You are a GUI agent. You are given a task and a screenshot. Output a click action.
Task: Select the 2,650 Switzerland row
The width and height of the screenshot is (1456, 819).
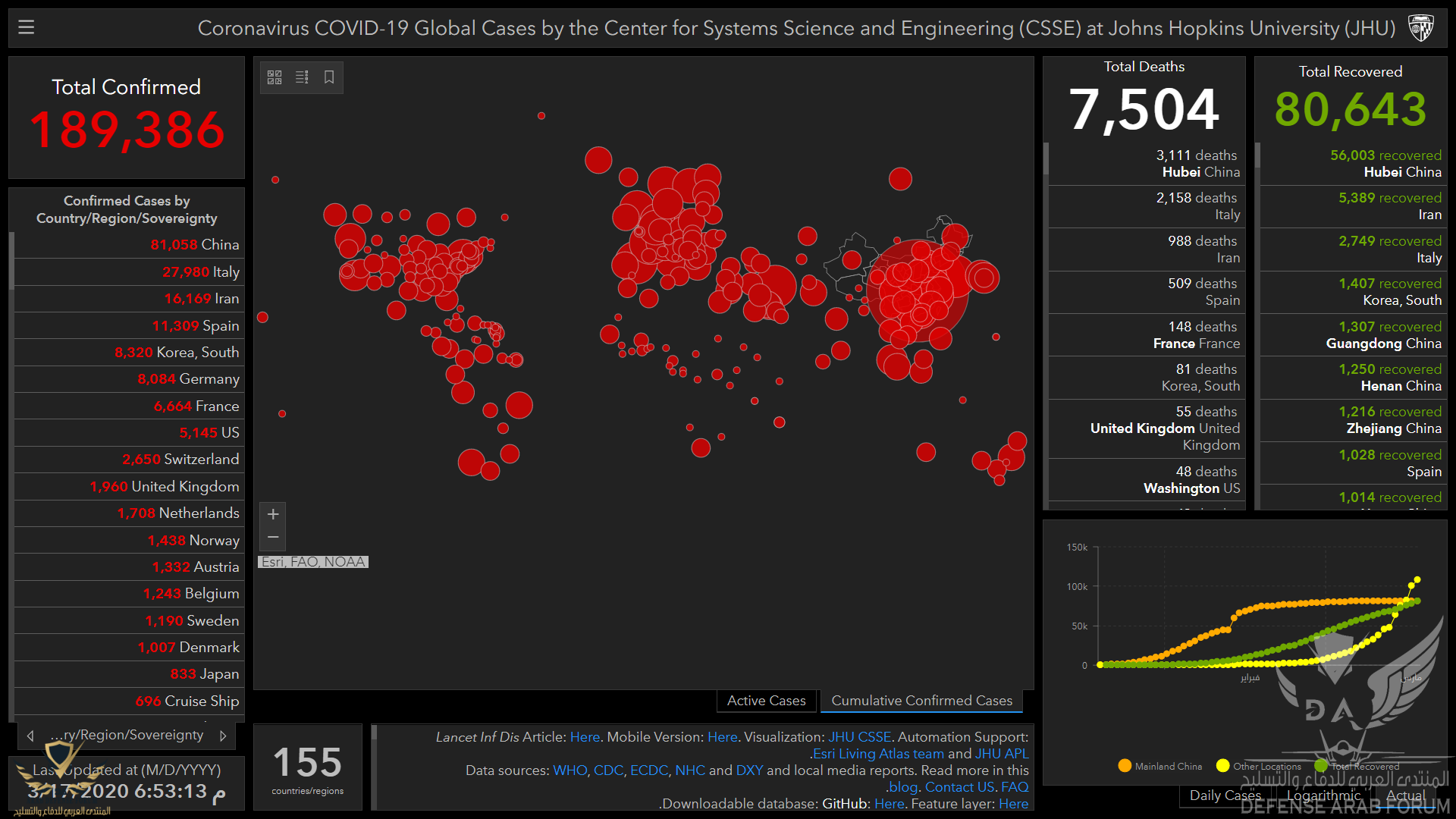(x=127, y=460)
